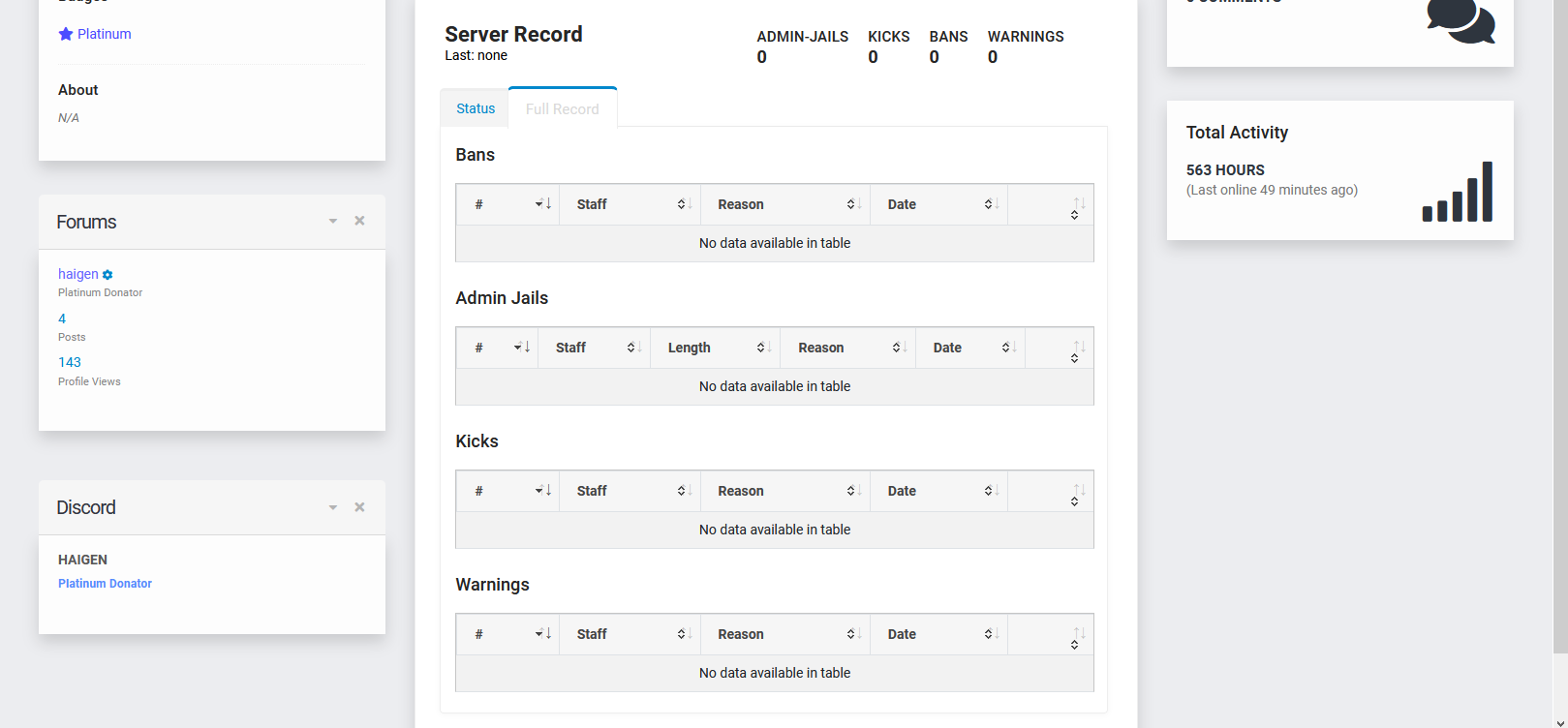
Task: Sort Kicks table by # column
Action: 507,491
